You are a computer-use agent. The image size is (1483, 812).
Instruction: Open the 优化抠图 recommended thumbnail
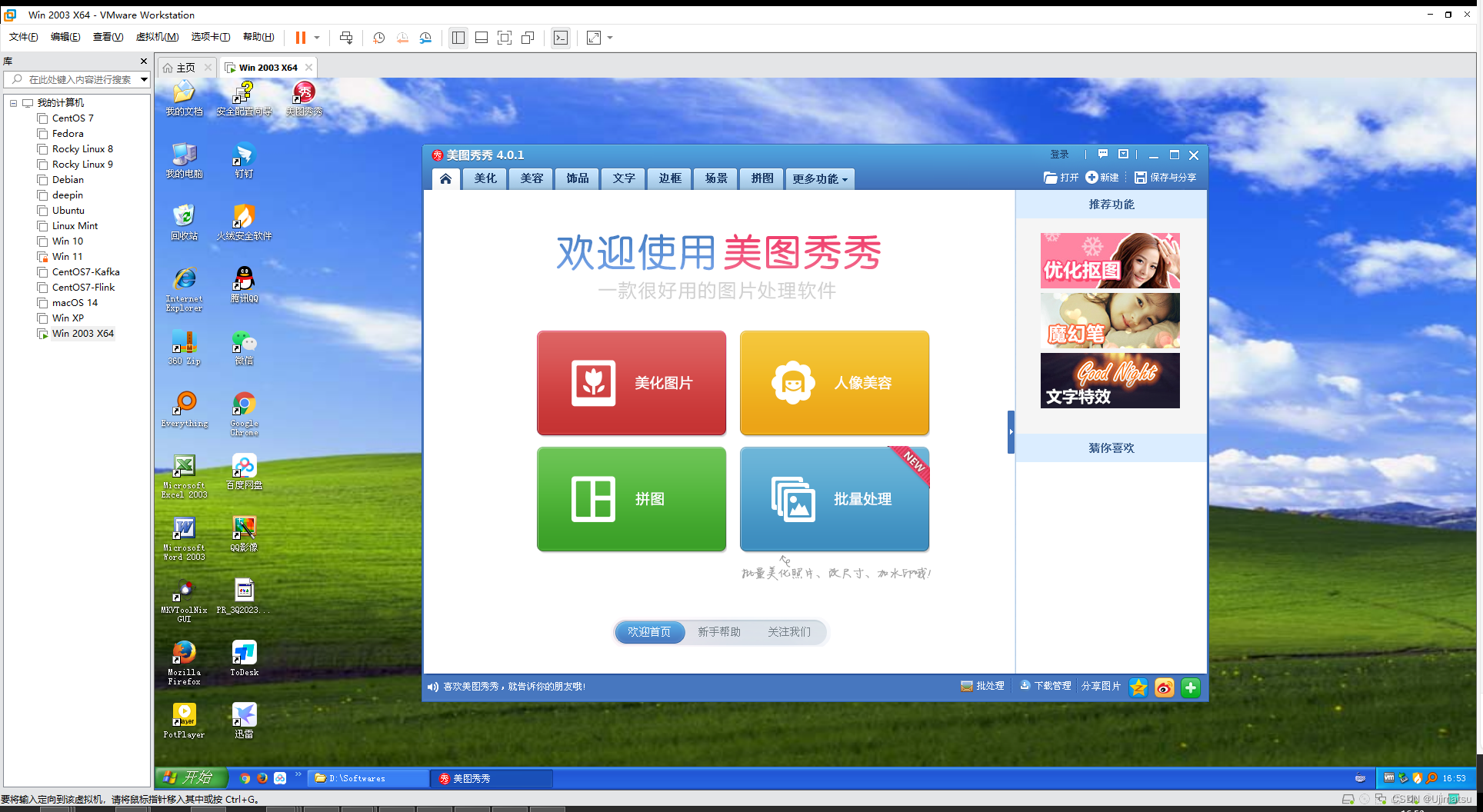click(1110, 261)
